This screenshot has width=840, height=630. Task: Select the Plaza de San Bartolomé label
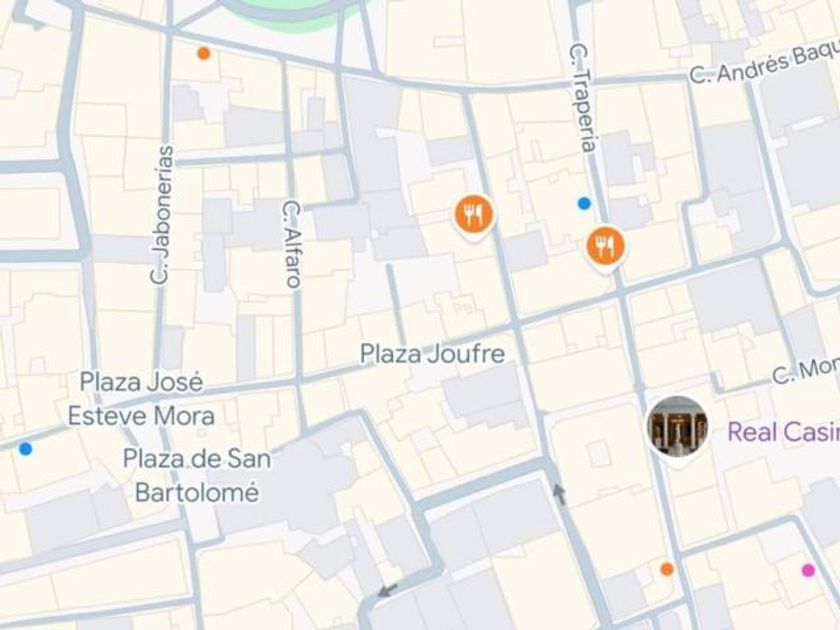click(197, 476)
